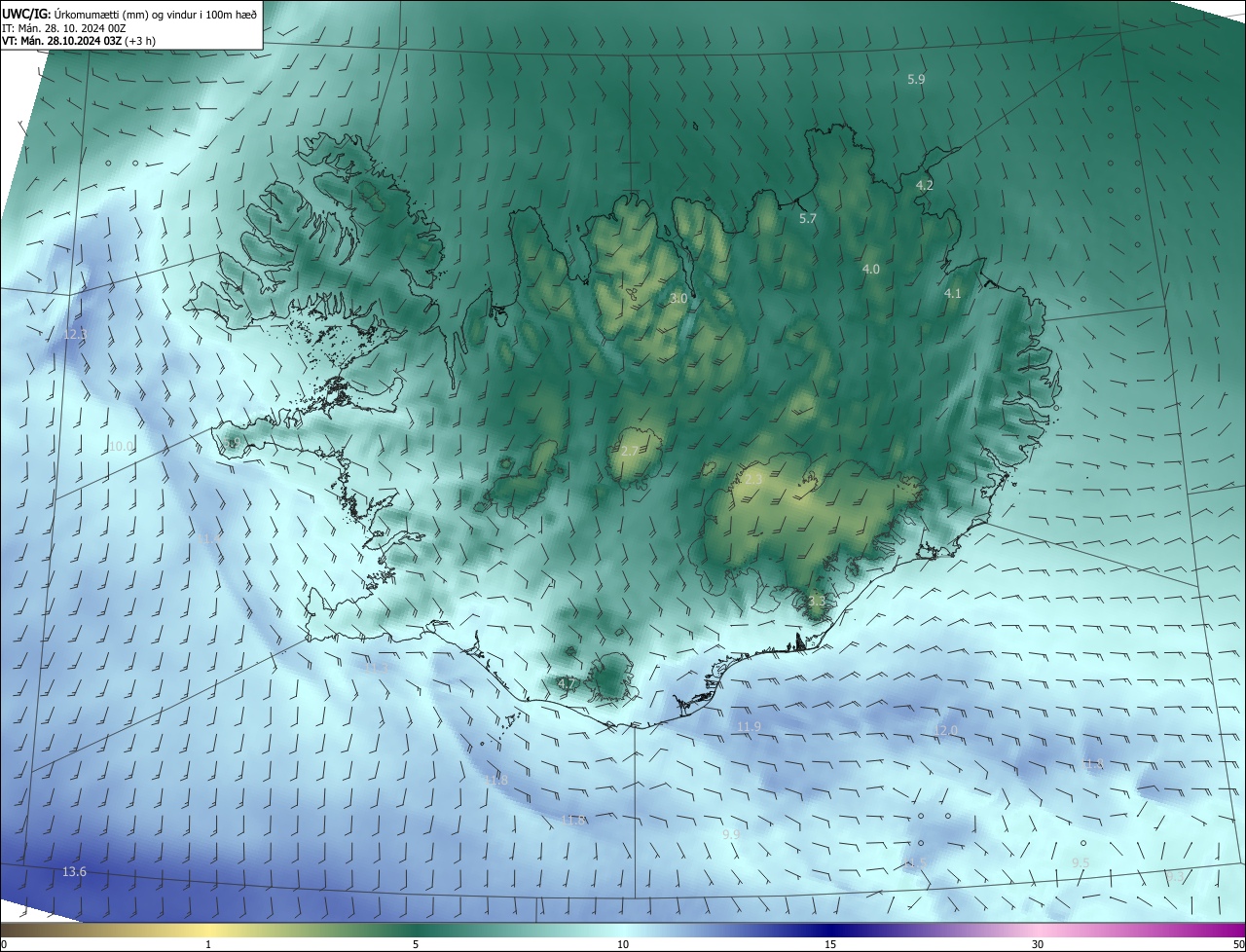Click the 11.5 value label
Viewport: 1246px width, 952px height.
click(915, 863)
